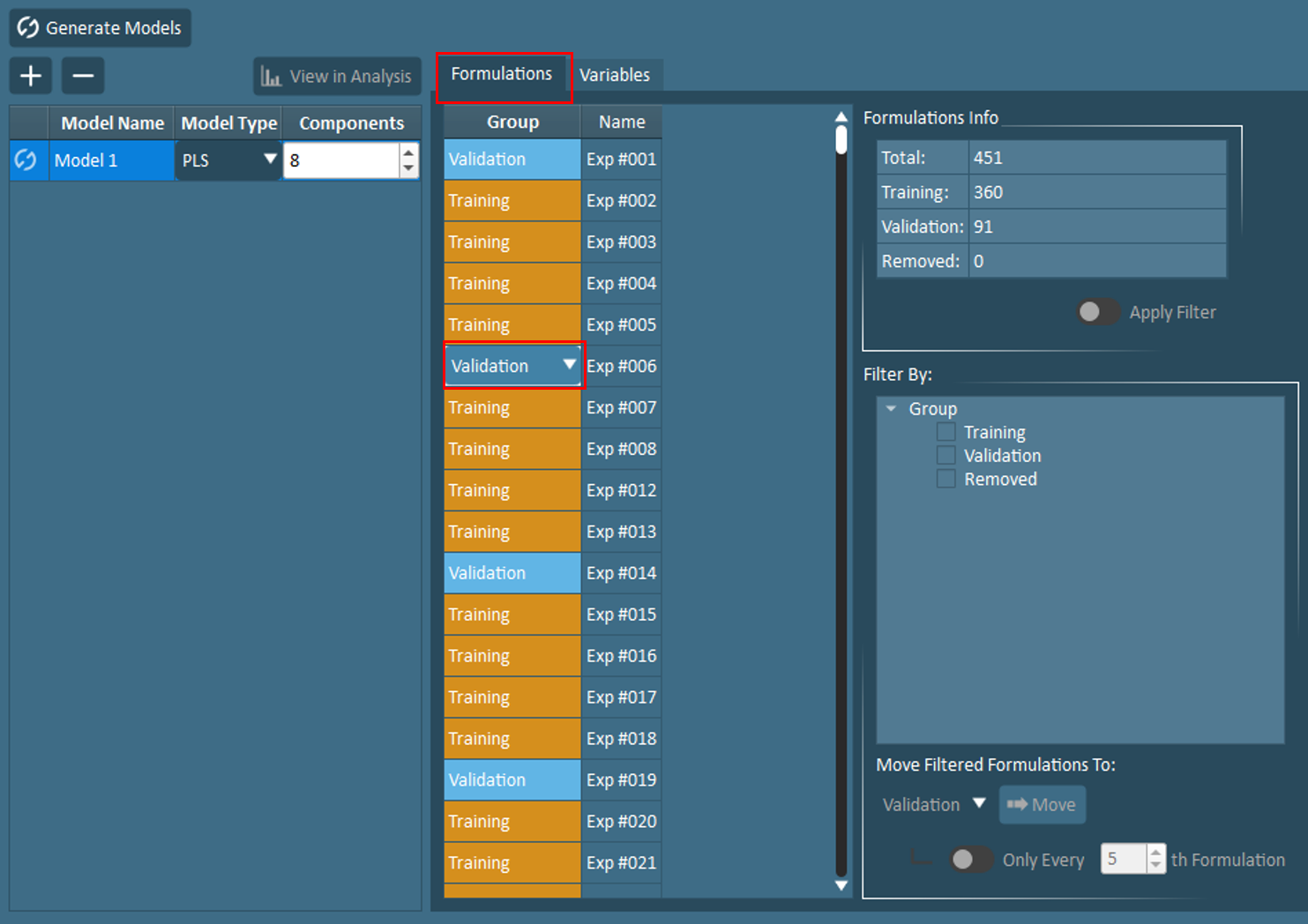
Task: Collapse the Group filter tree
Action: point(891,409)
